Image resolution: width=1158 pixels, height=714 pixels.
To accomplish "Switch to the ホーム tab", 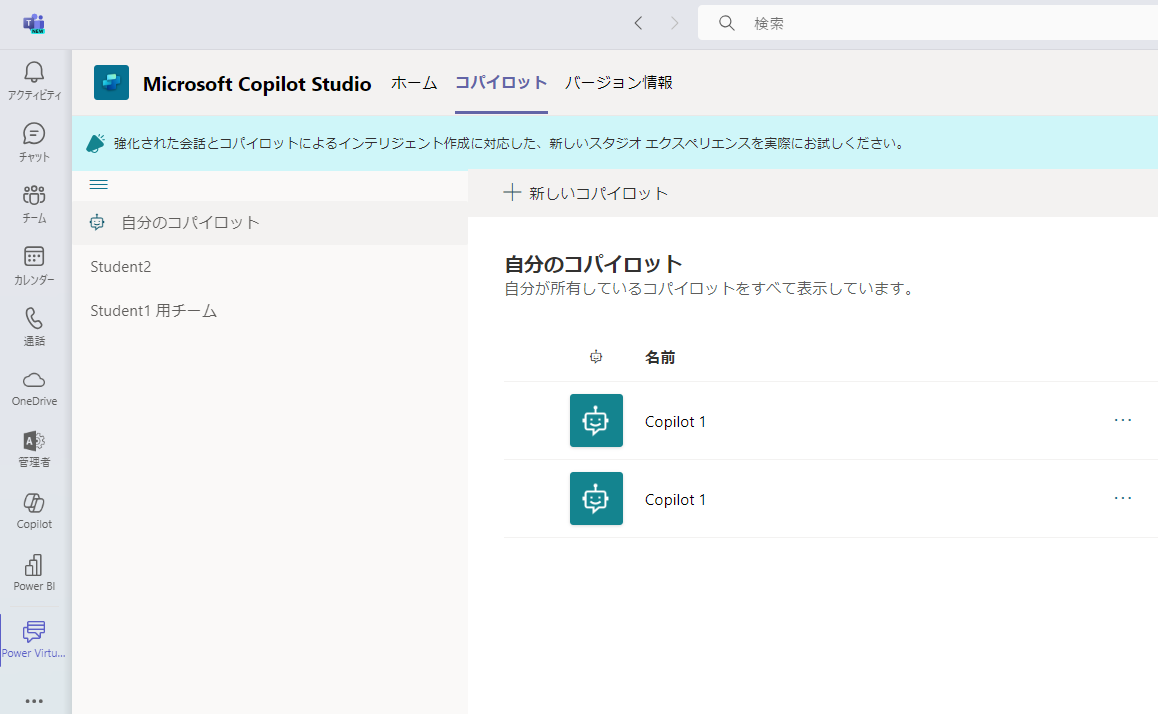I will pos(414,83).
